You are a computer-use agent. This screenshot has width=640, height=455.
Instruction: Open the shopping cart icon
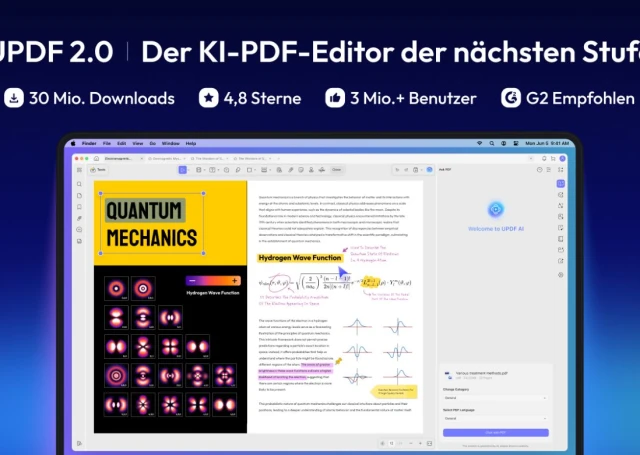[x=553, y=158]
